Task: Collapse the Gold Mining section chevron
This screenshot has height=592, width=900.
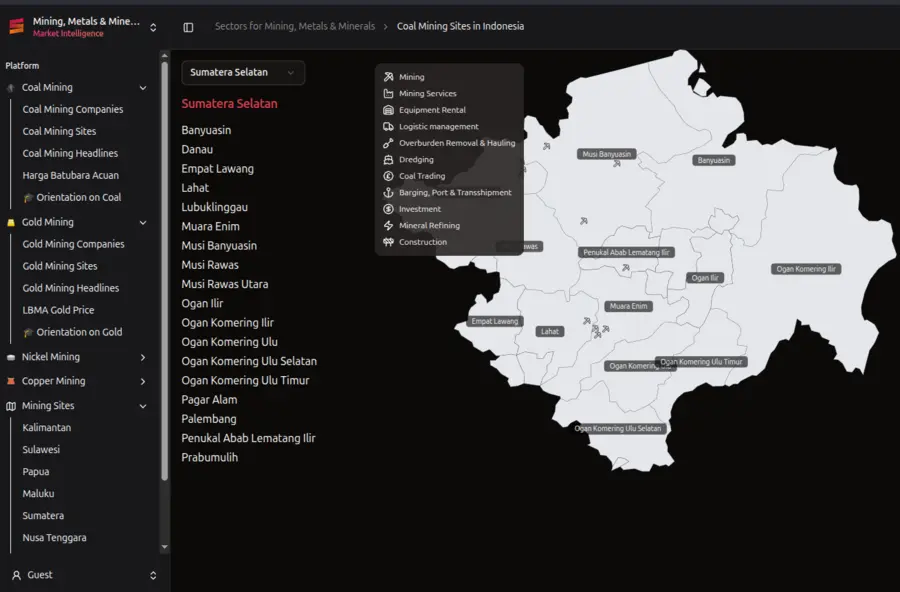Action: click(143, 223)
